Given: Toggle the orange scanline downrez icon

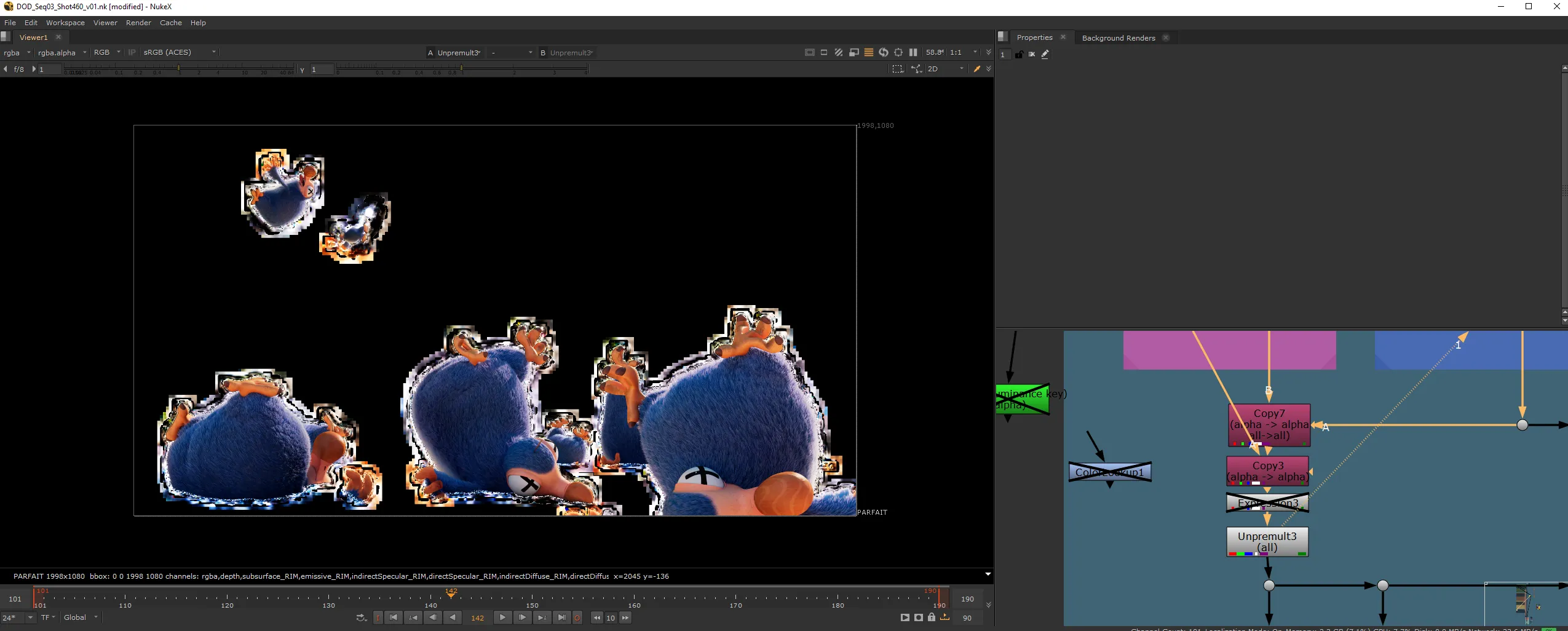Looking at the screenshot, I should 869,52.
